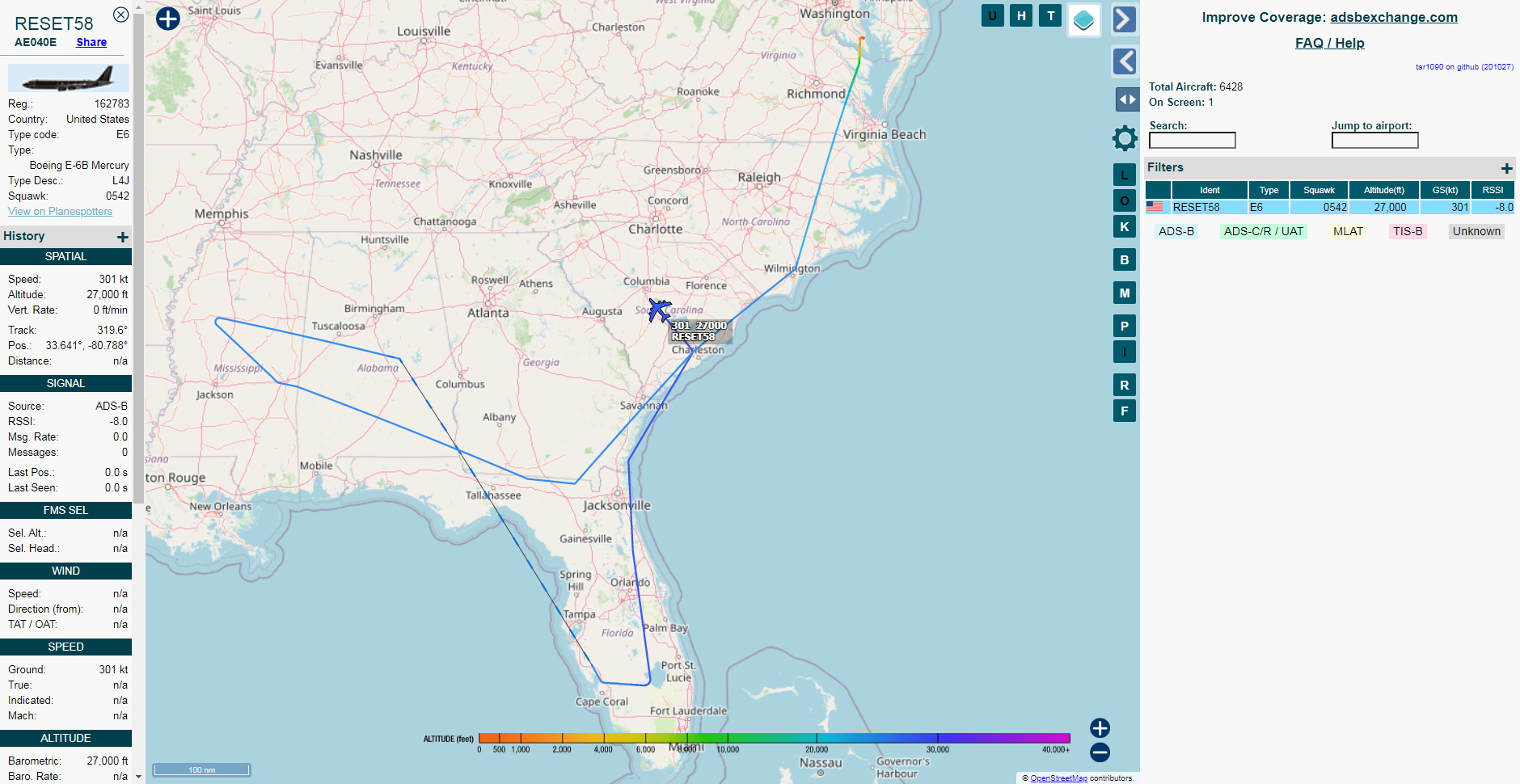Toggle the U map button
Screen dimensions: 1520x784
[x=992, y=15]
